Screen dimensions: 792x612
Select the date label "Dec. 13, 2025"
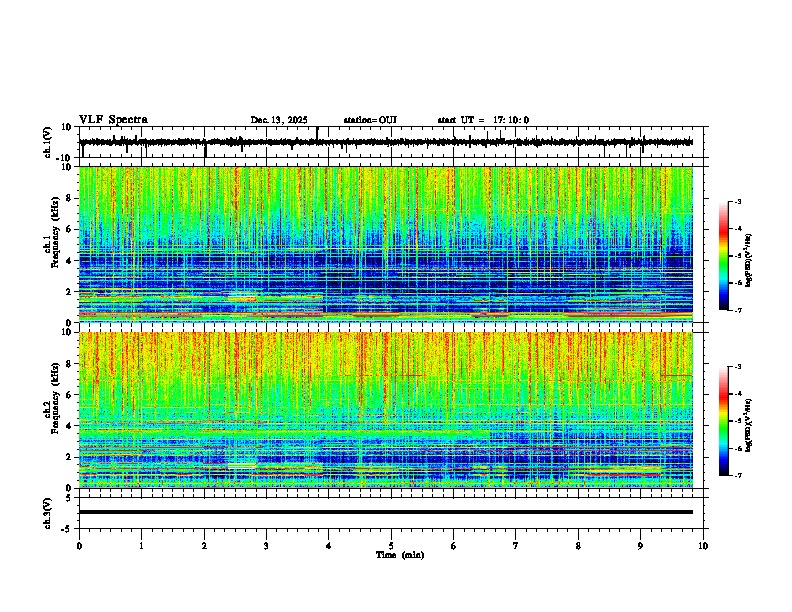click(x=279, y=120)
